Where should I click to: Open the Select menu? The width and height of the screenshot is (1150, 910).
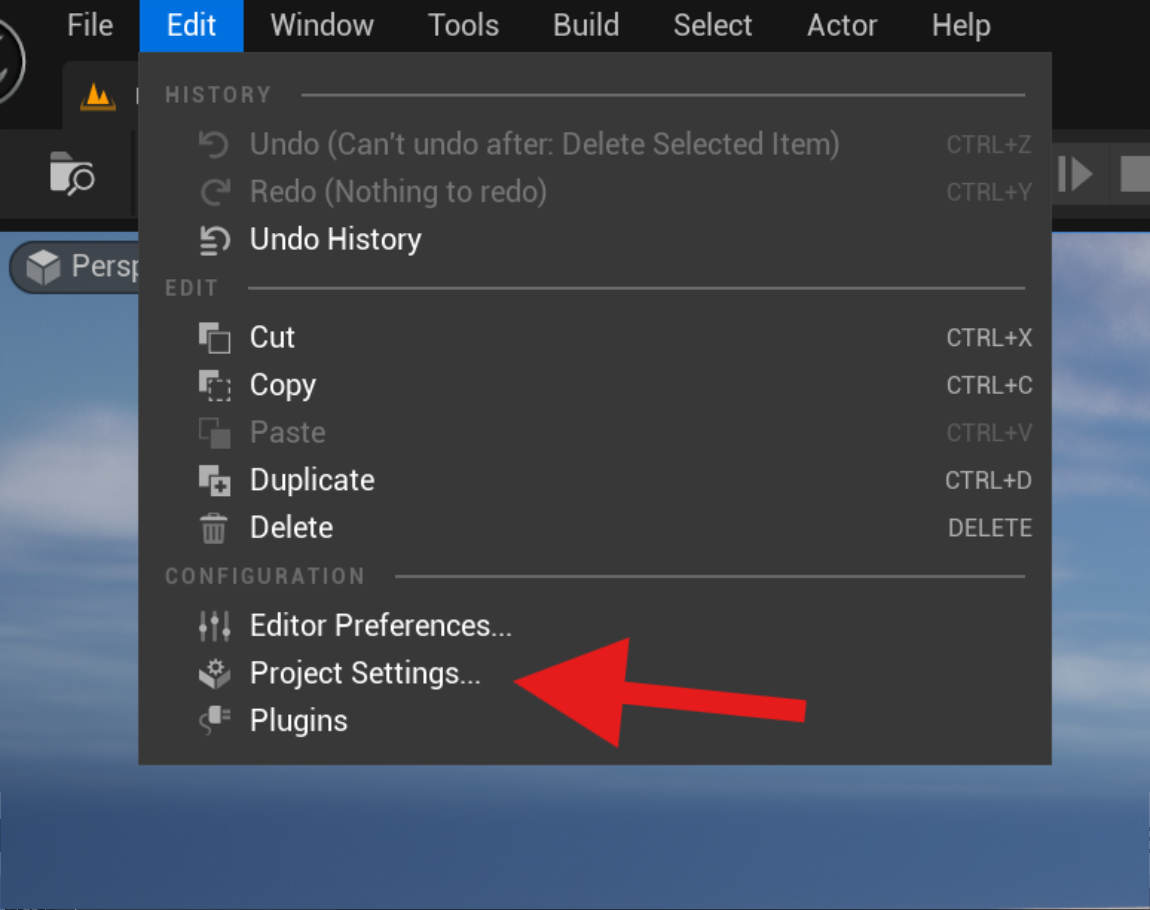point(712,25)
